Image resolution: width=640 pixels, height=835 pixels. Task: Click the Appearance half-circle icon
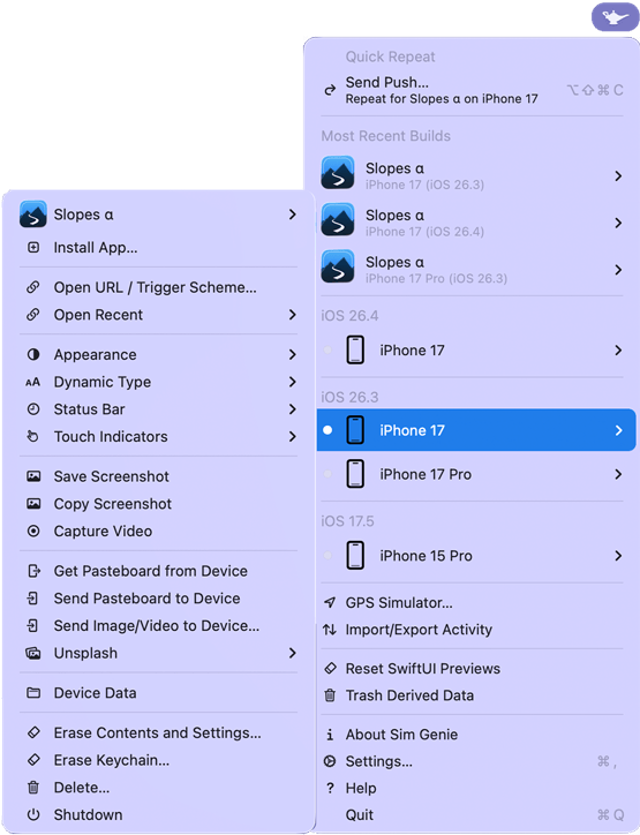coord(33,355)
